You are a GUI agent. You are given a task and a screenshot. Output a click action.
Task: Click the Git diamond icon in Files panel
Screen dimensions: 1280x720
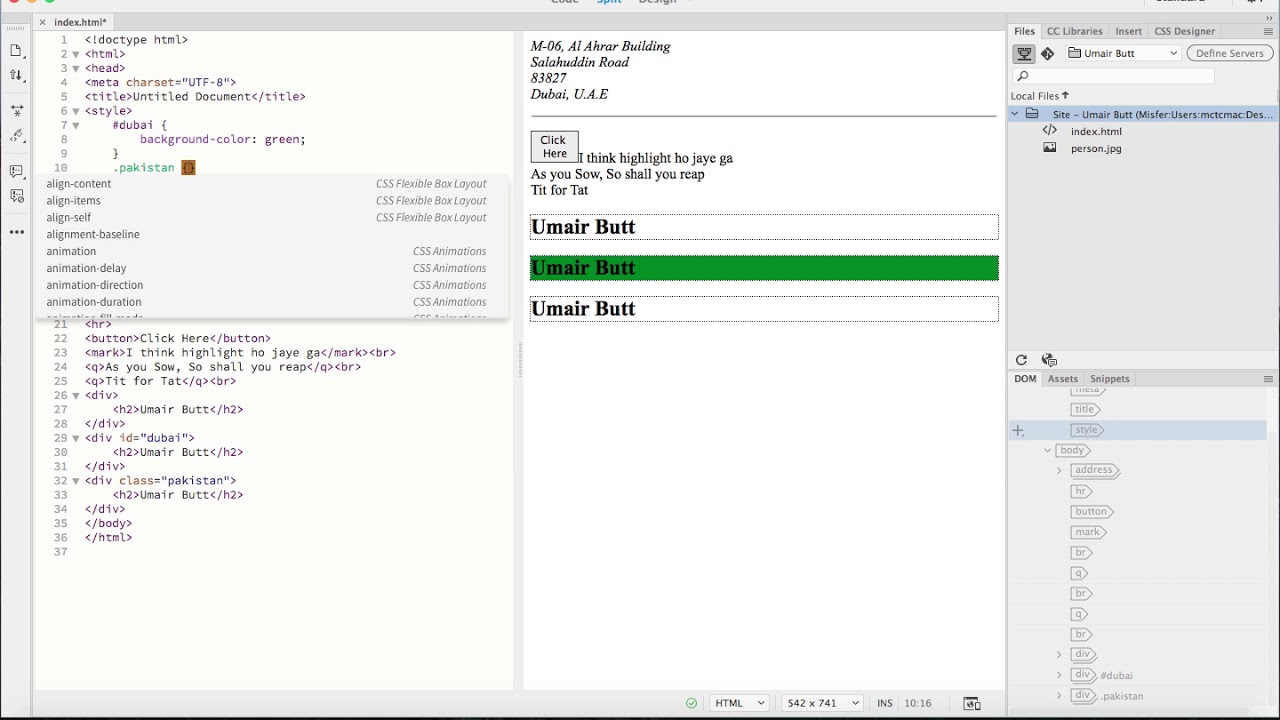[x=1047, y=54]
